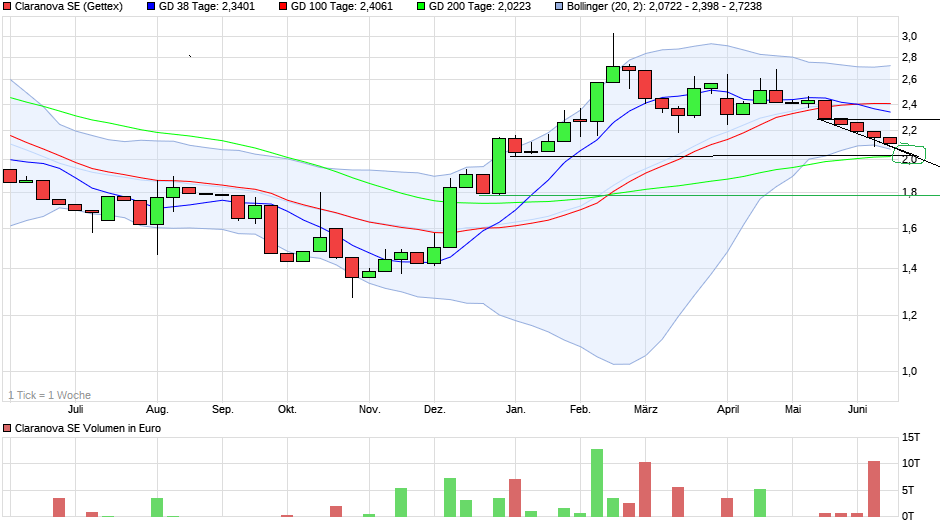Click the Claranova SE Volumen legend swatch

click(8, 428)
